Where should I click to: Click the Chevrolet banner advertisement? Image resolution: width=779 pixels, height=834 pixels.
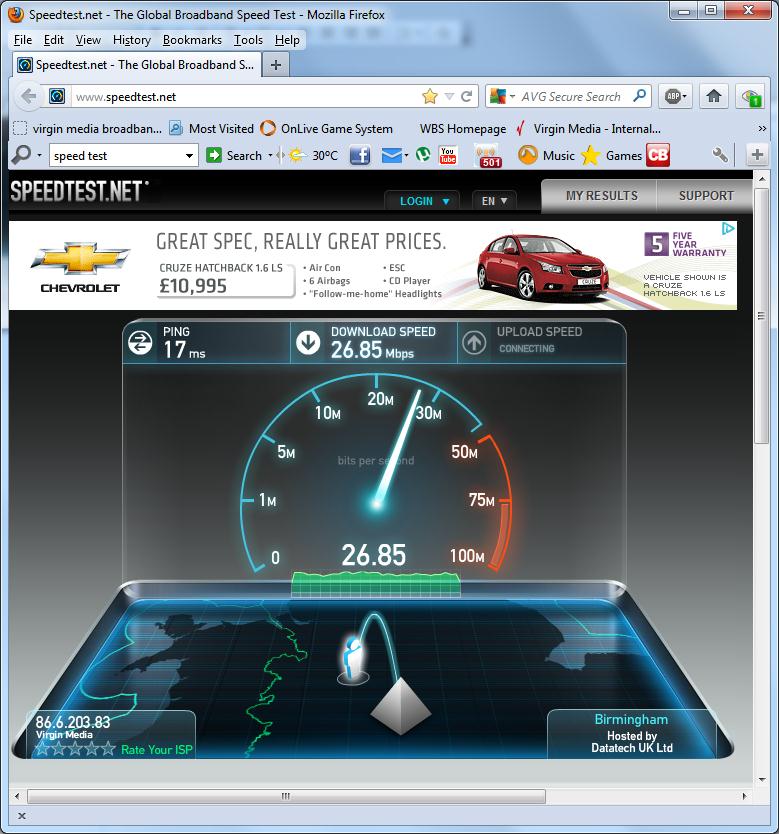click(372, 265)
